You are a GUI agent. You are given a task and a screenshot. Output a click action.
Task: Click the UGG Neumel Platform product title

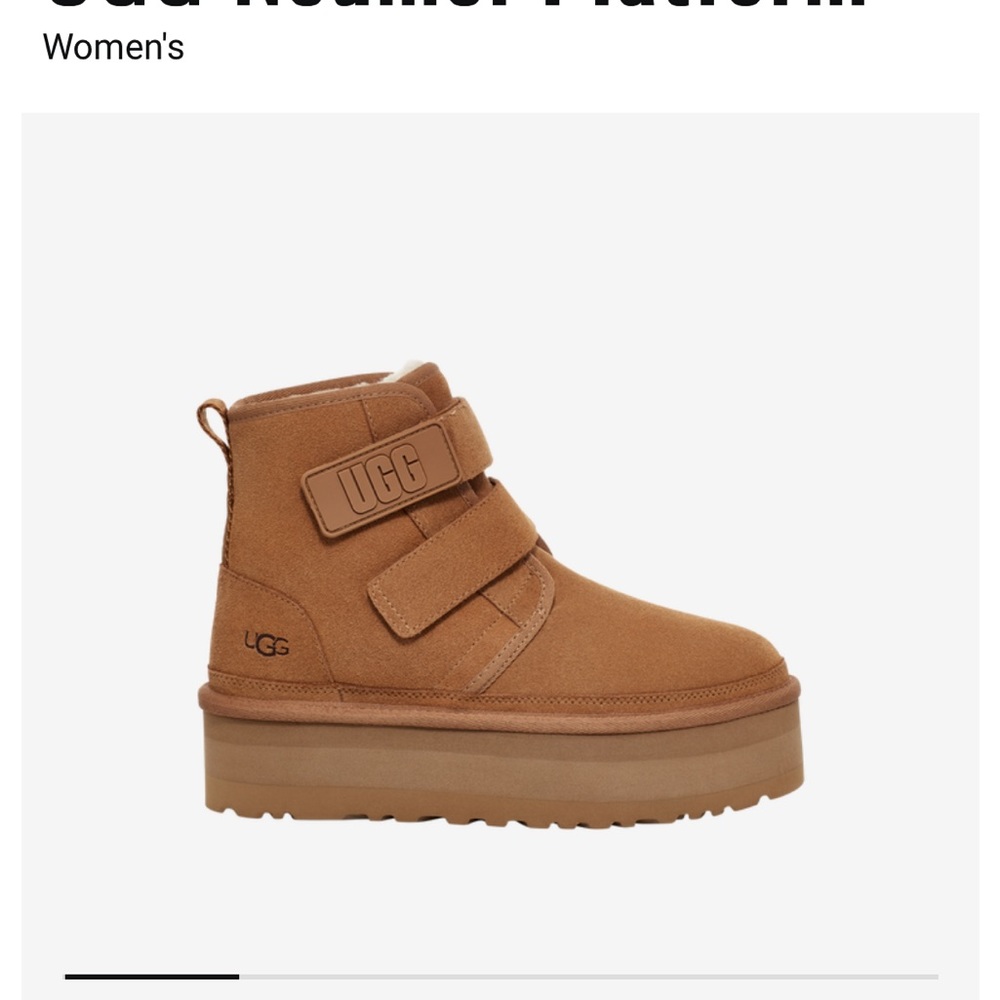(x=457, y=6)
